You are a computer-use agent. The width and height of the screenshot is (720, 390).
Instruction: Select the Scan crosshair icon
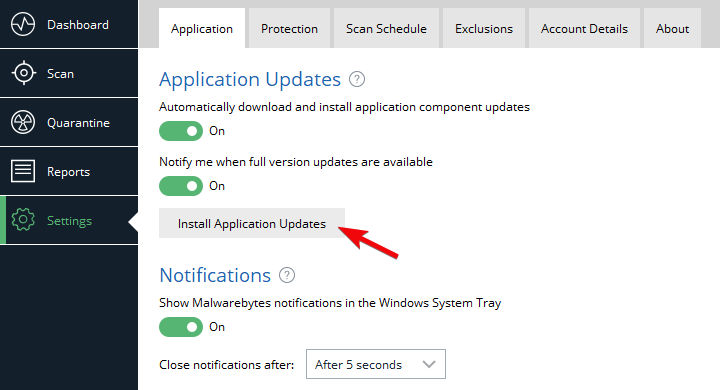point(23,73)
